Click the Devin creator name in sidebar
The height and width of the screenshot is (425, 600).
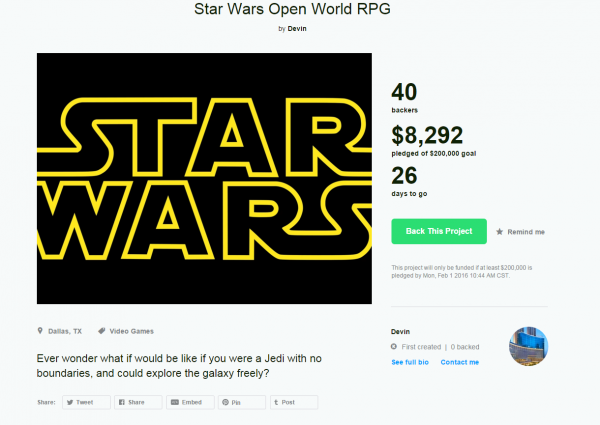[400, 332]
